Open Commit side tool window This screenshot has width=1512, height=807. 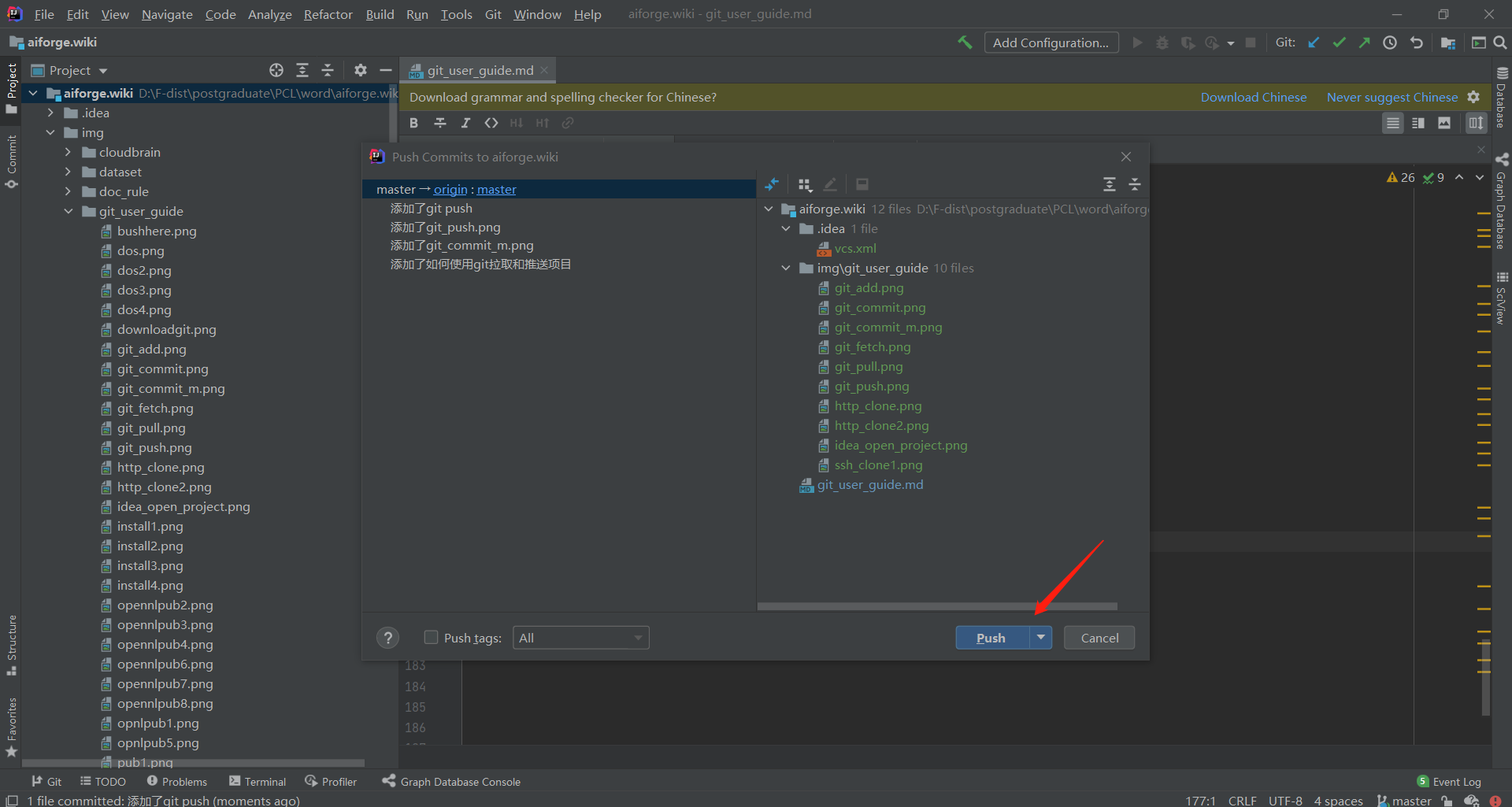point(12,161)
